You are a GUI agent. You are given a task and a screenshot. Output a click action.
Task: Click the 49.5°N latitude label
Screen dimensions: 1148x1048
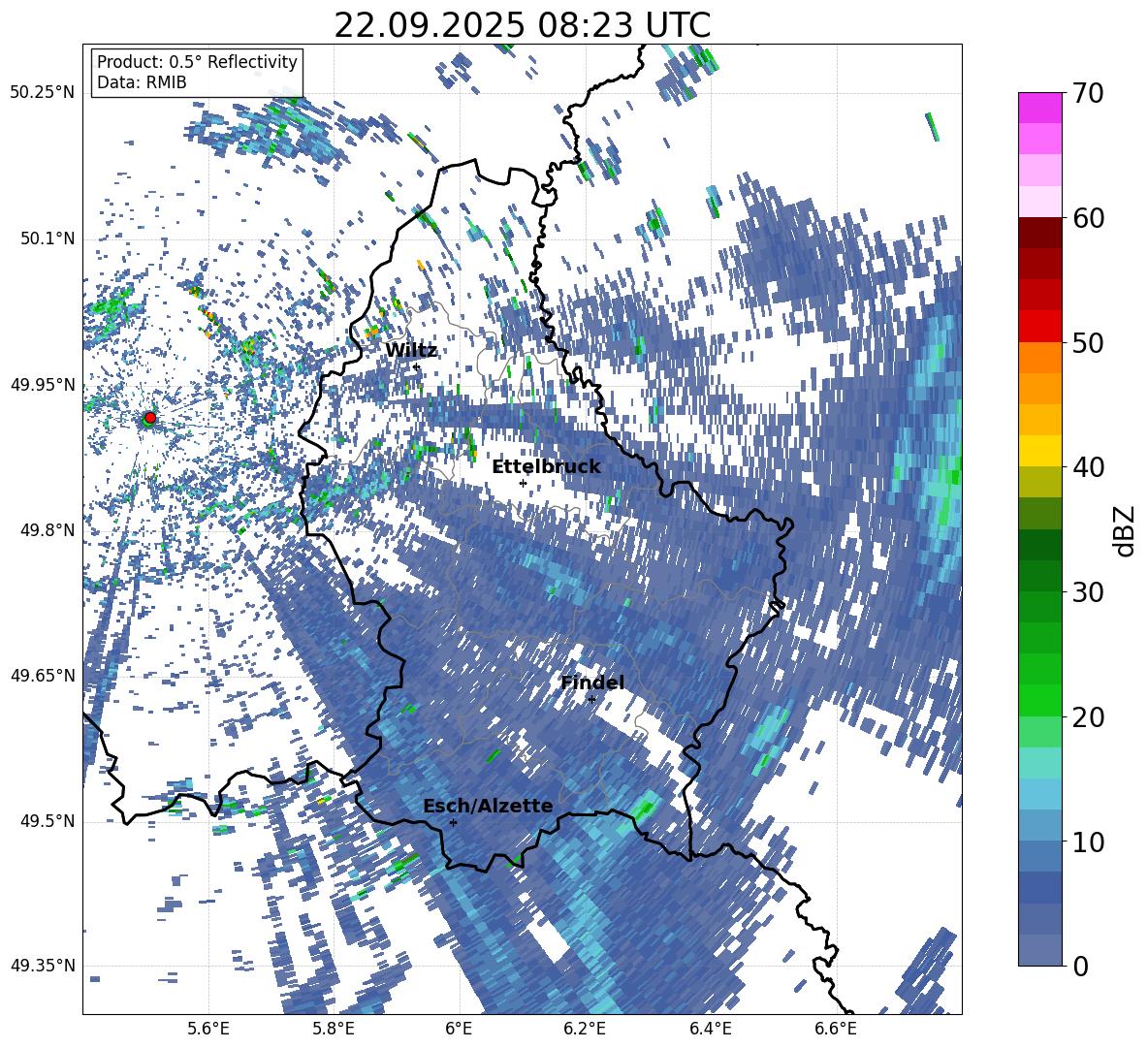[47, 820]
